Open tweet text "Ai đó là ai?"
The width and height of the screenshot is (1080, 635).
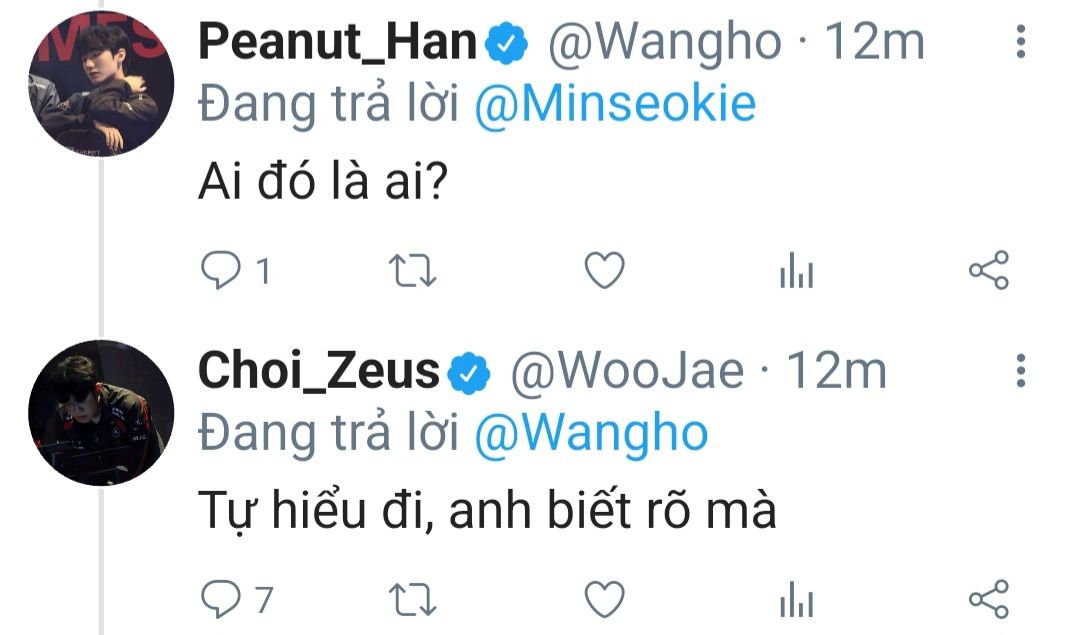[x=323, y=182]
